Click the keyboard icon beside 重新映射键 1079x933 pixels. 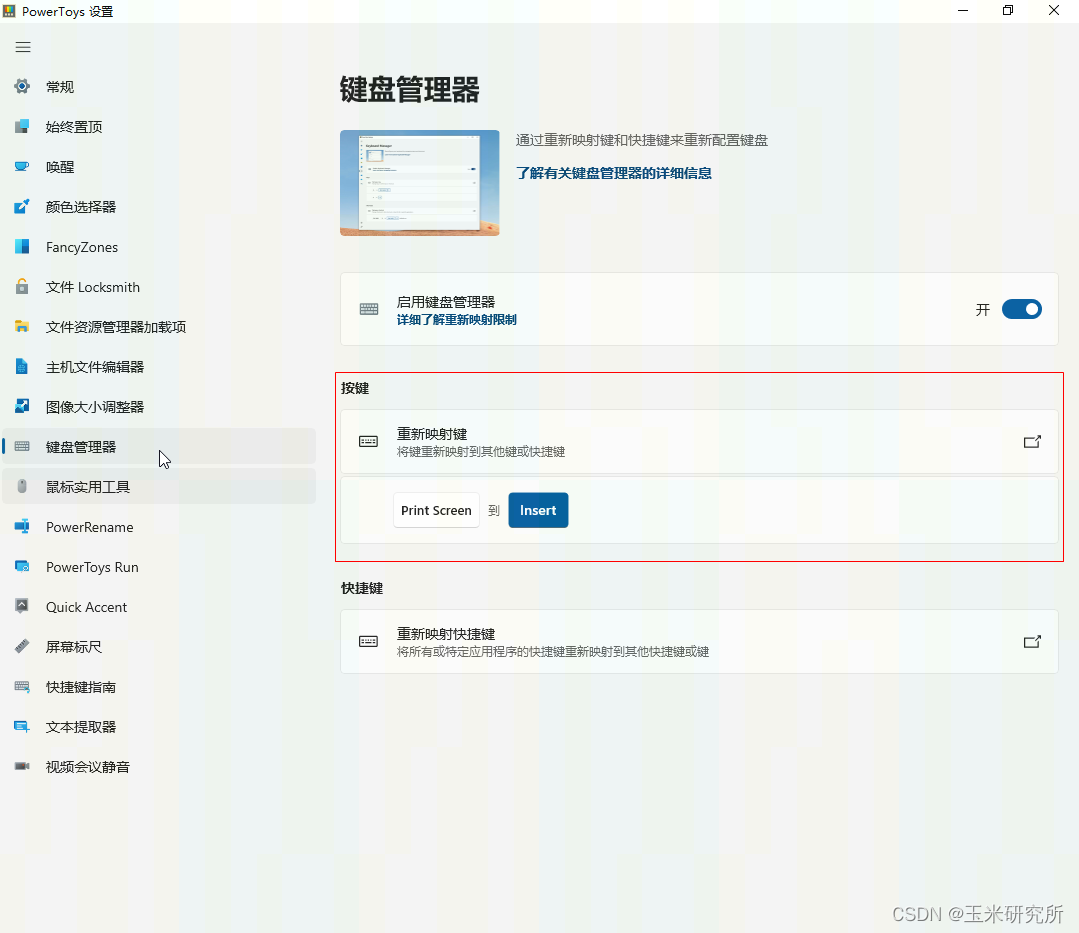[x=368, y=442]
